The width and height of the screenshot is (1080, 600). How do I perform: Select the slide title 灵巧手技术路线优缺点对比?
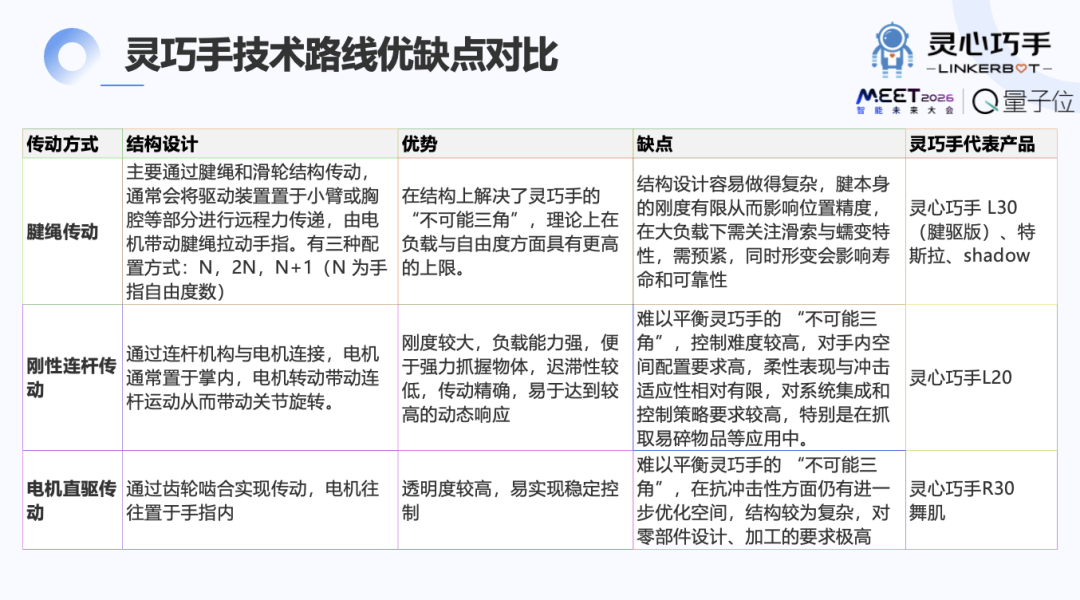pyautogui.click(x=340, y=55)
